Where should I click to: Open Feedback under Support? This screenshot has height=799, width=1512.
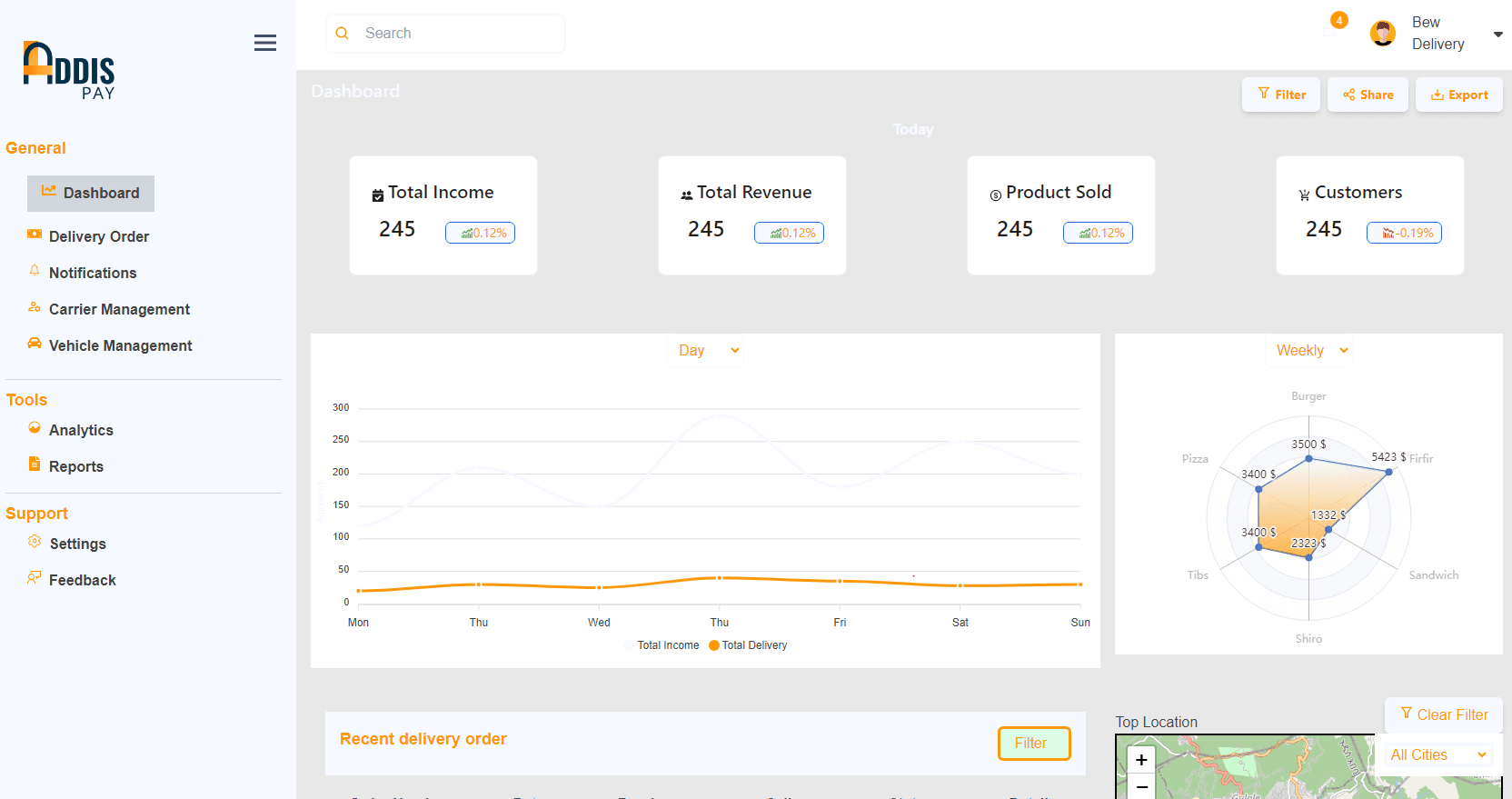tap(83, 580)
